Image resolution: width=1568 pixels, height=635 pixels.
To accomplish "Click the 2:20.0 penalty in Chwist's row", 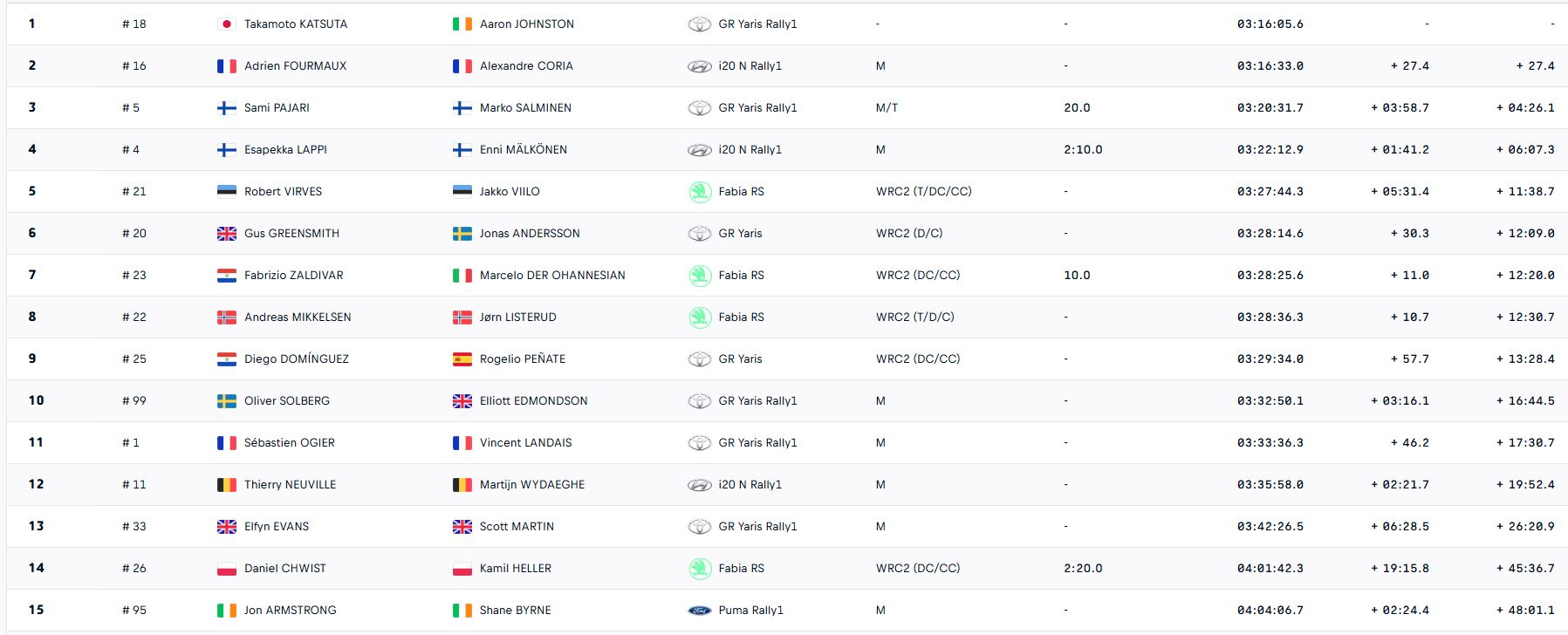I will (1083, 569).
